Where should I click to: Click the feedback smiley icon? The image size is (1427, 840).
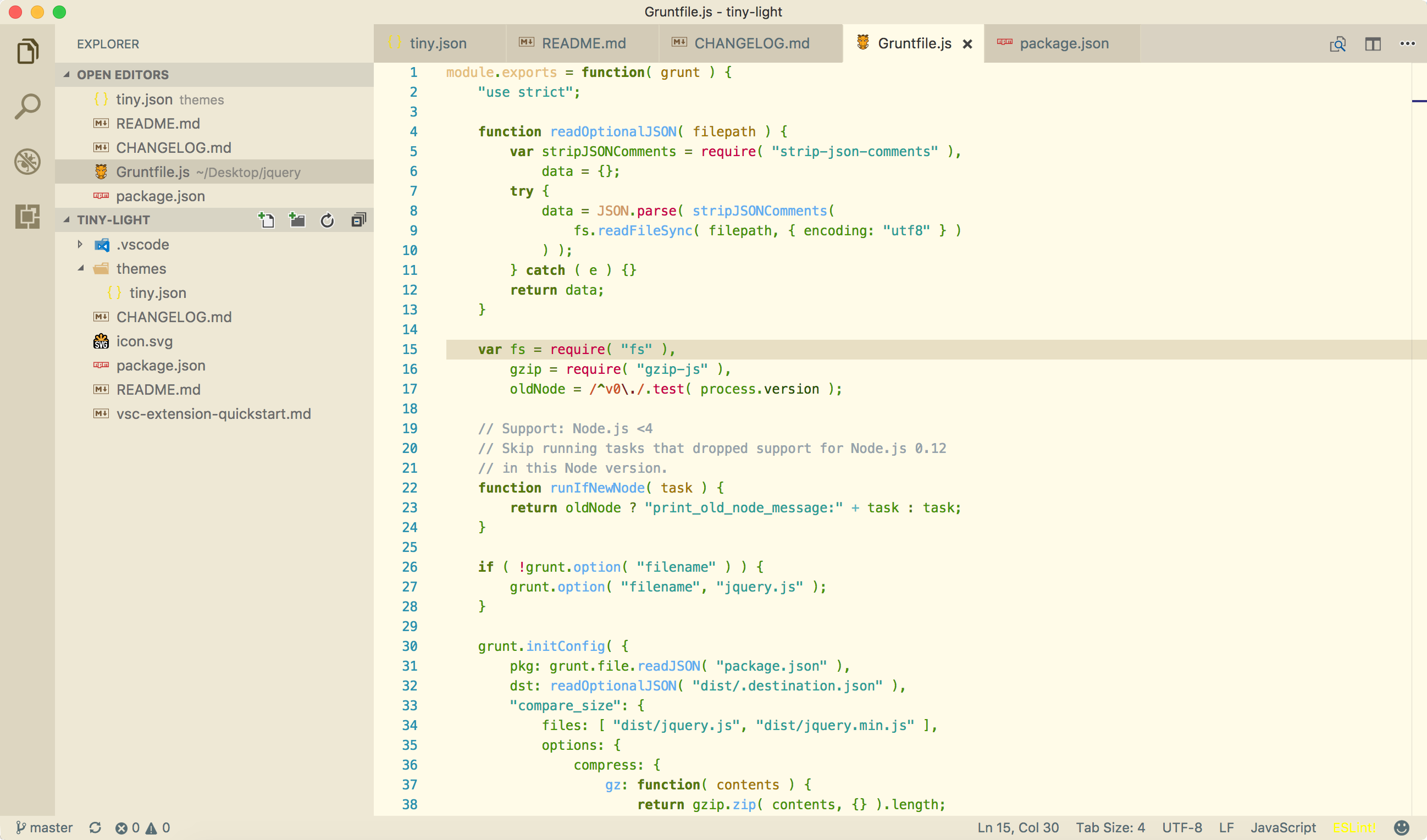[x=1401, y=827]
